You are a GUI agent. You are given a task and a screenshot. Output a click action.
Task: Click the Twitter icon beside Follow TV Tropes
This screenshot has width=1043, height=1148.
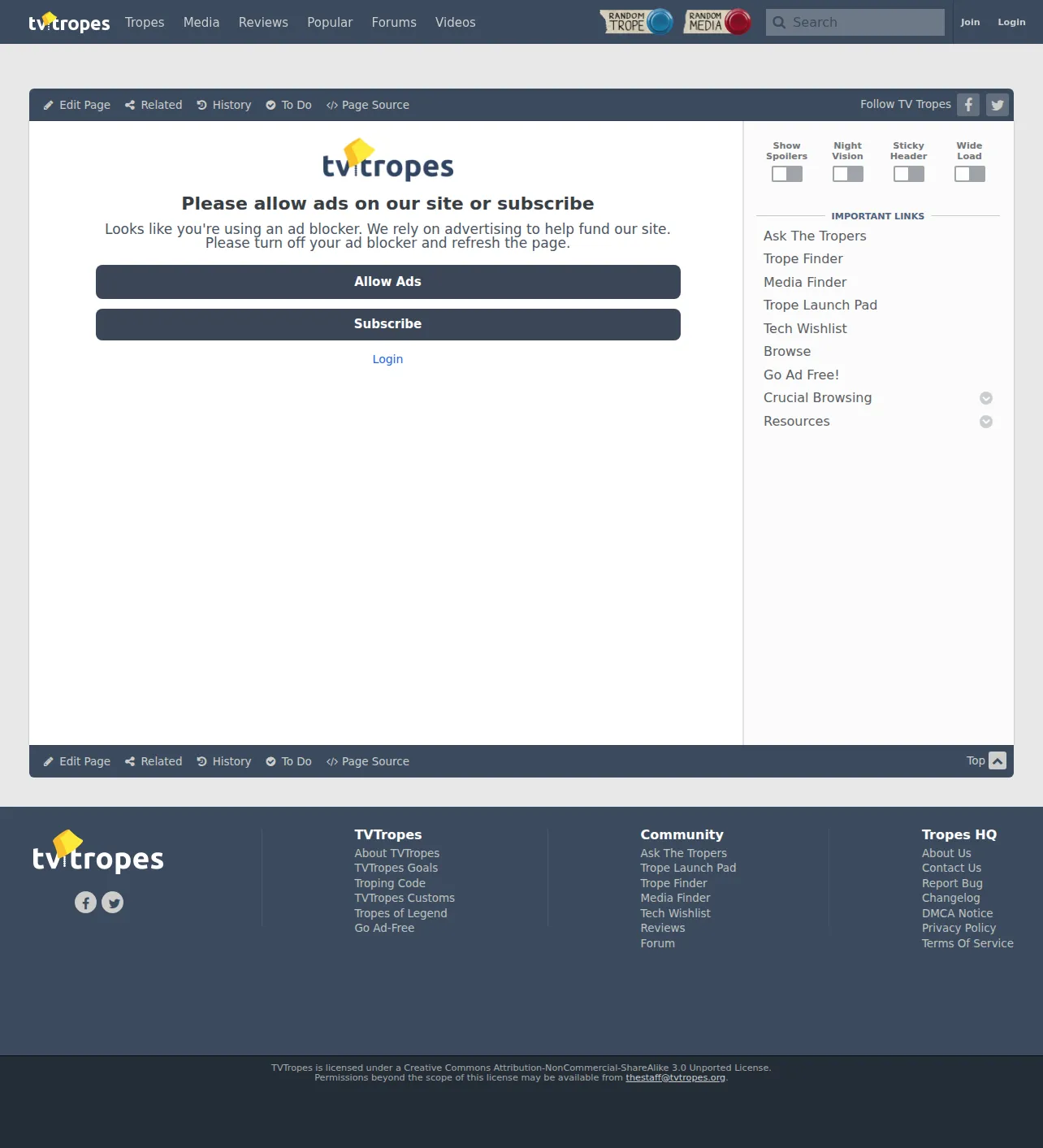(x=998, y=105)
